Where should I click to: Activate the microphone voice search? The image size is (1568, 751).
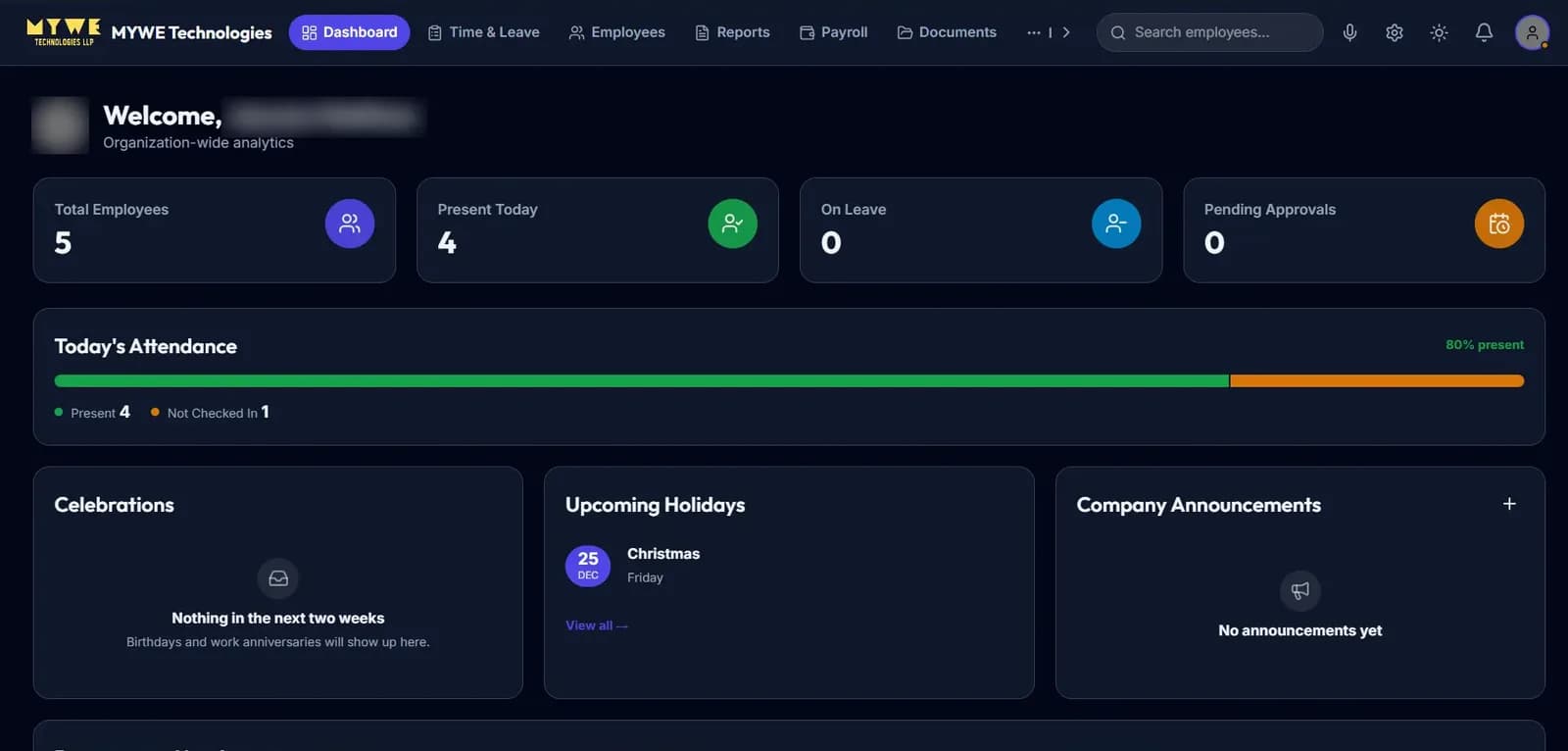tap(1349, 32)
